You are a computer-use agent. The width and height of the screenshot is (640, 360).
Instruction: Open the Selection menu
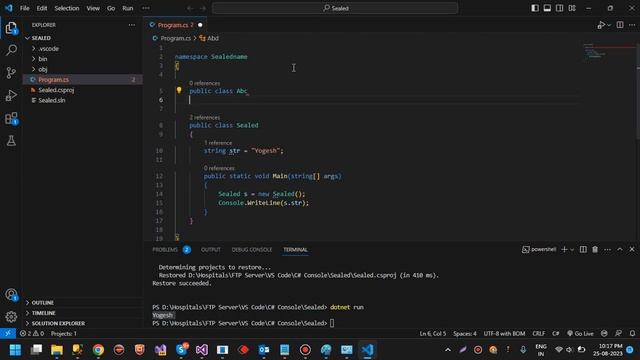[67, 8]
